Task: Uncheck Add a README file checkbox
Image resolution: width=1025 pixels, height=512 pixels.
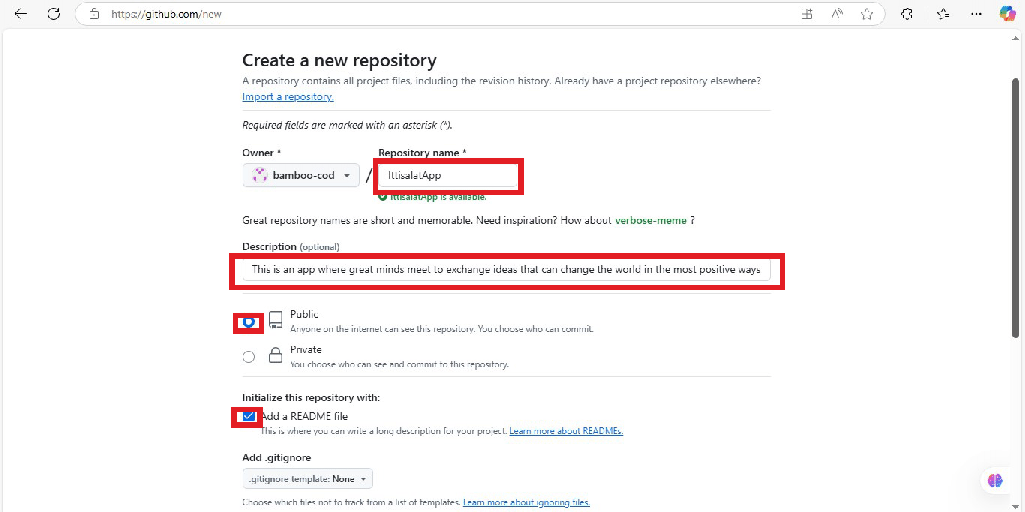Action: tap(248, 416)
